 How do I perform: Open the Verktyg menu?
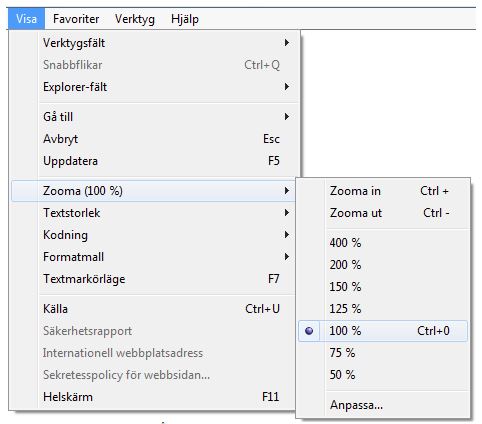[135, 19]
